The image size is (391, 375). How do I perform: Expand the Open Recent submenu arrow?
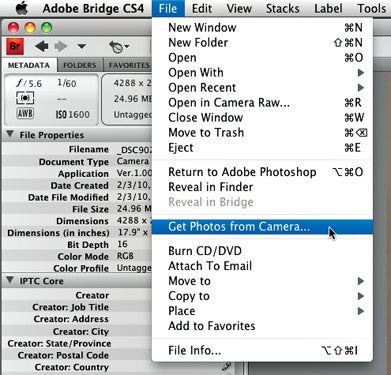pos(360,87)
